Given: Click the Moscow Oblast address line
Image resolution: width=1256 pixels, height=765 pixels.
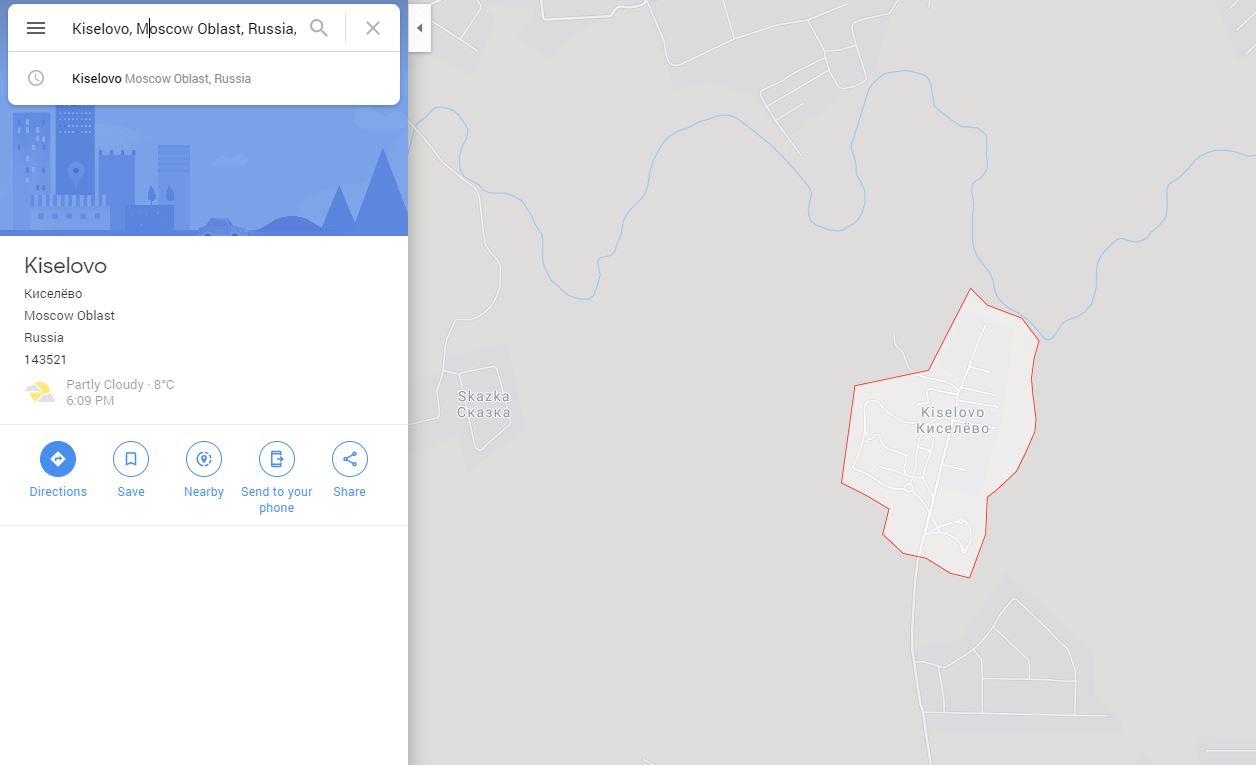Looking at the screenshot, I should pos(69,316).
